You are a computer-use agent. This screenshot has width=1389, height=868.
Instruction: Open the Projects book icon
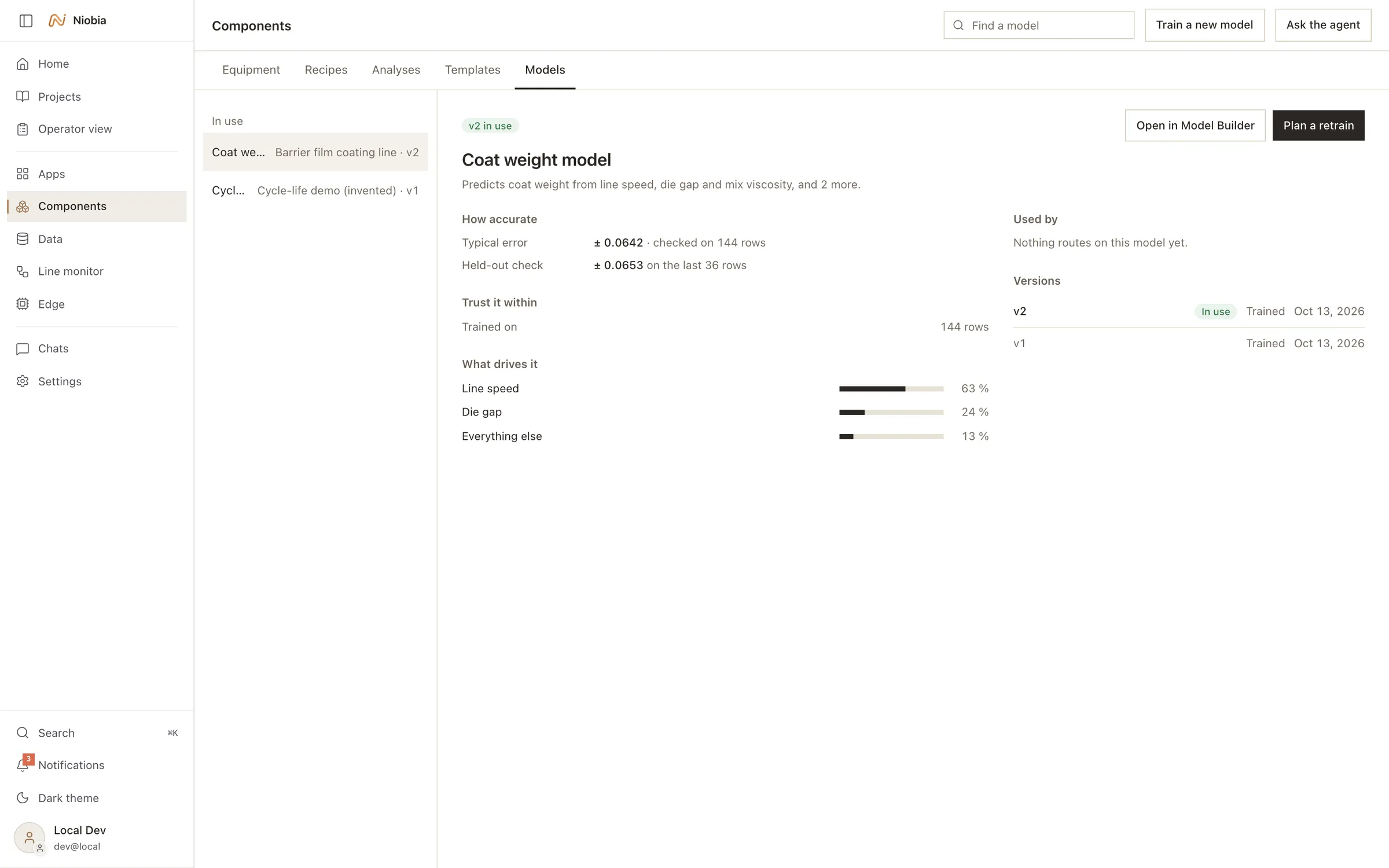(x=23, y=96)
